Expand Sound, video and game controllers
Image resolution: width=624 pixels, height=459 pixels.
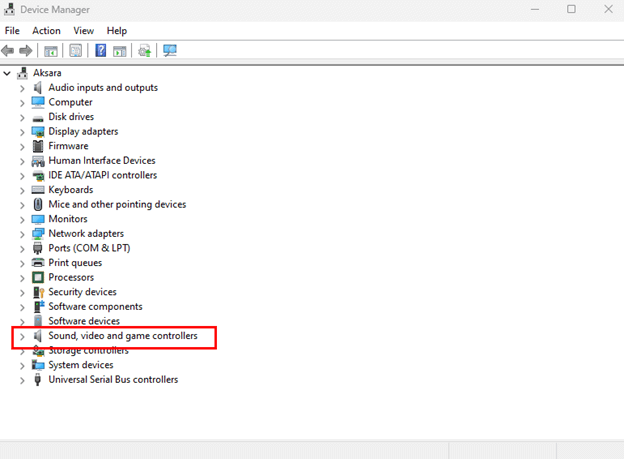(22, 337)
